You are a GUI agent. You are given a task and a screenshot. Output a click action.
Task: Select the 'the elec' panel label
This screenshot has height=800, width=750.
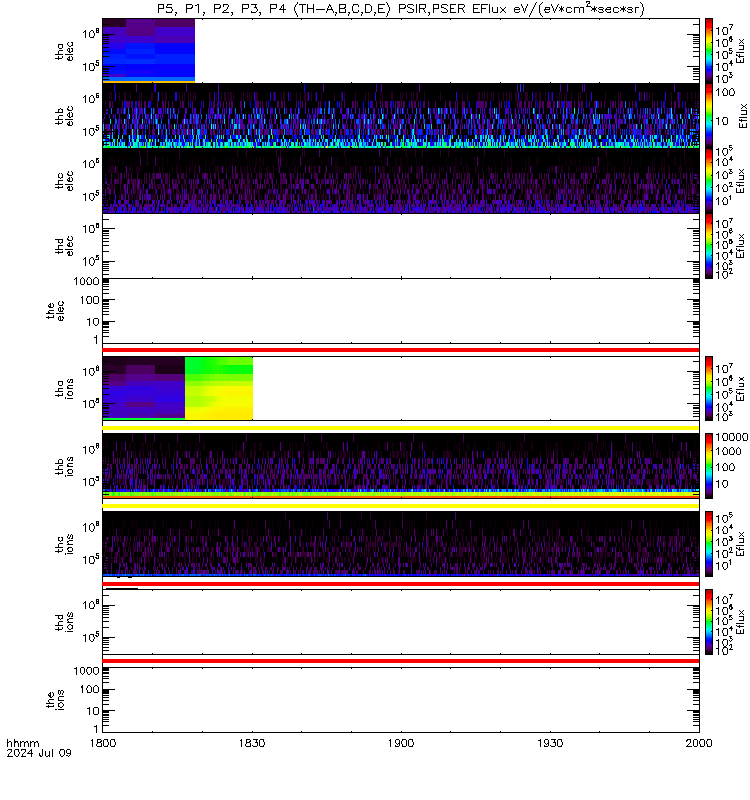click(x=55, y=311)
